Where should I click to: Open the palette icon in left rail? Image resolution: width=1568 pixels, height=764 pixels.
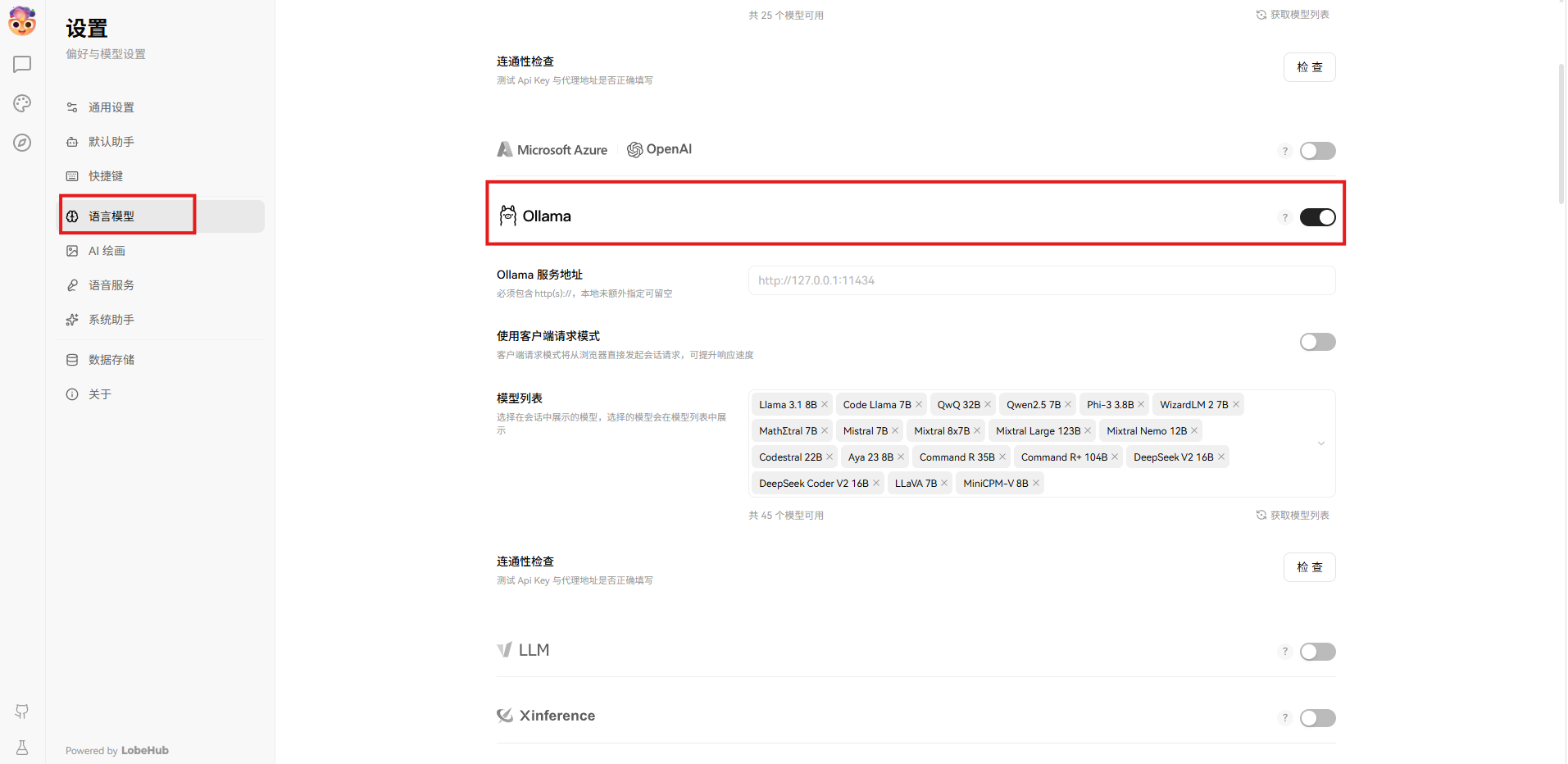(x=22, y=103)
